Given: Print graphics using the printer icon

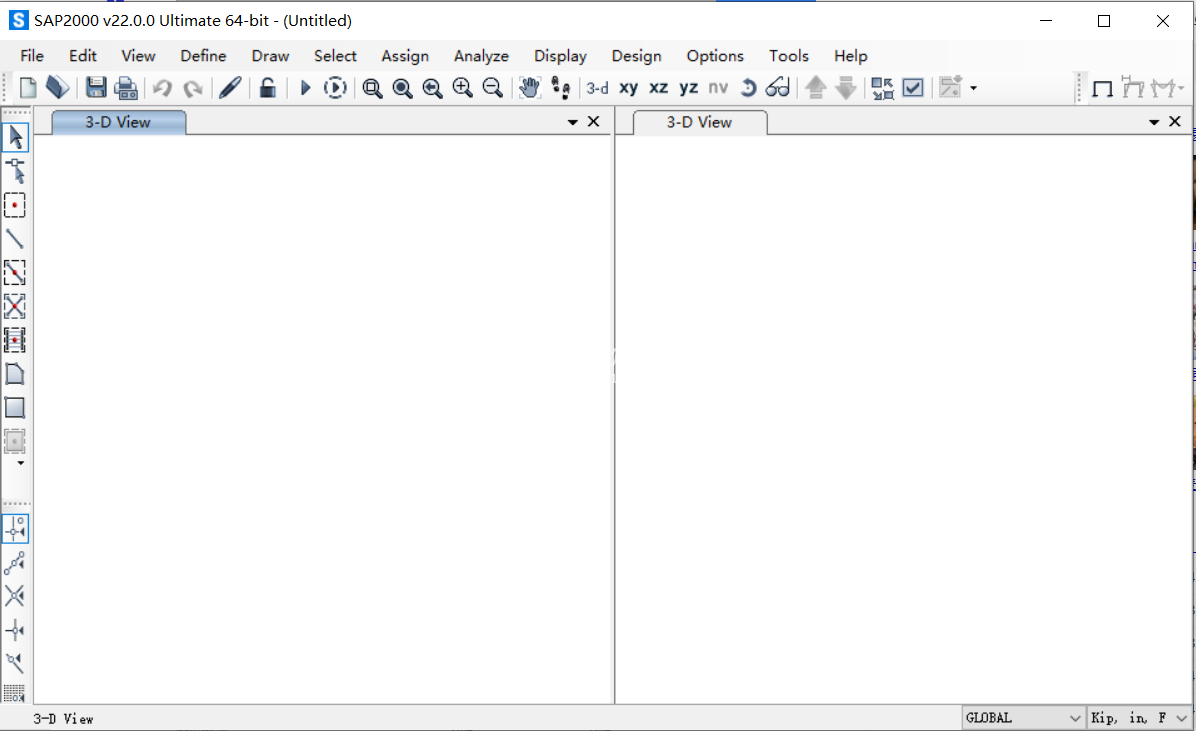Looking at the screenshot, I should (x=126, y=88).
